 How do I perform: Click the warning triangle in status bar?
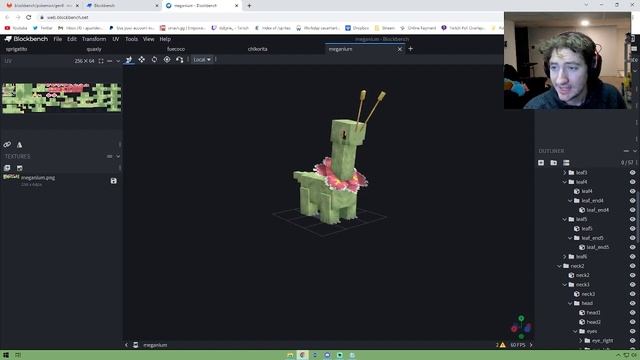coord(502,345)
